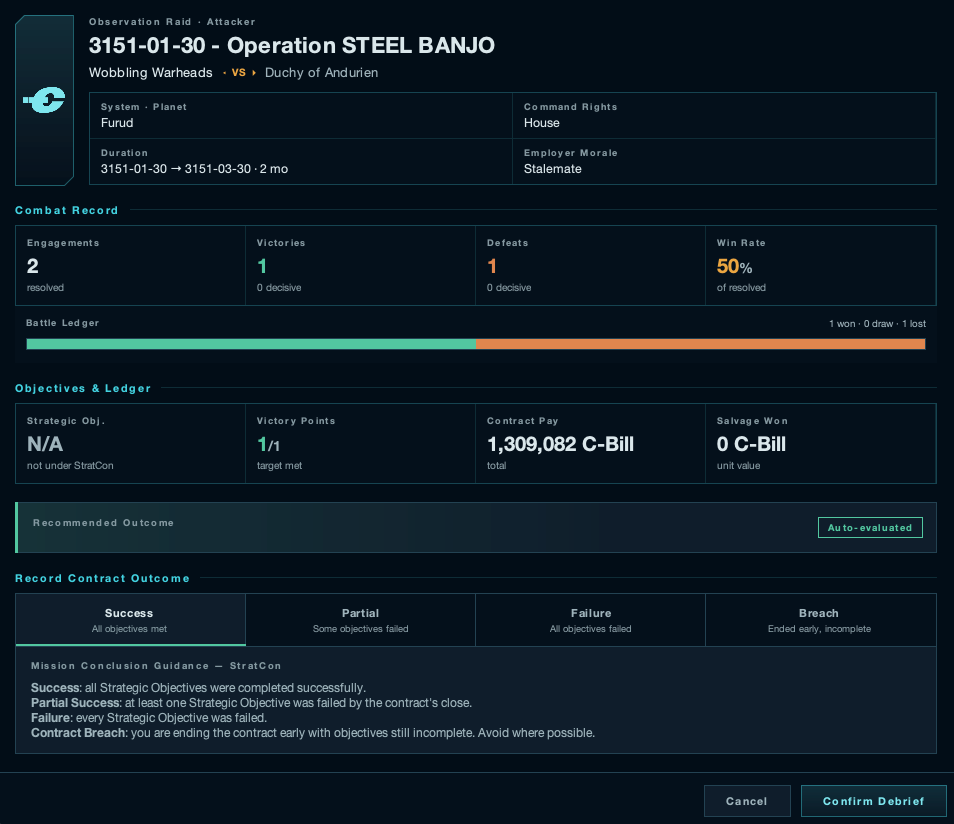This screenshot has width=954, height=824.
Task: Click the House command rights value
Action: click(541, 123)
